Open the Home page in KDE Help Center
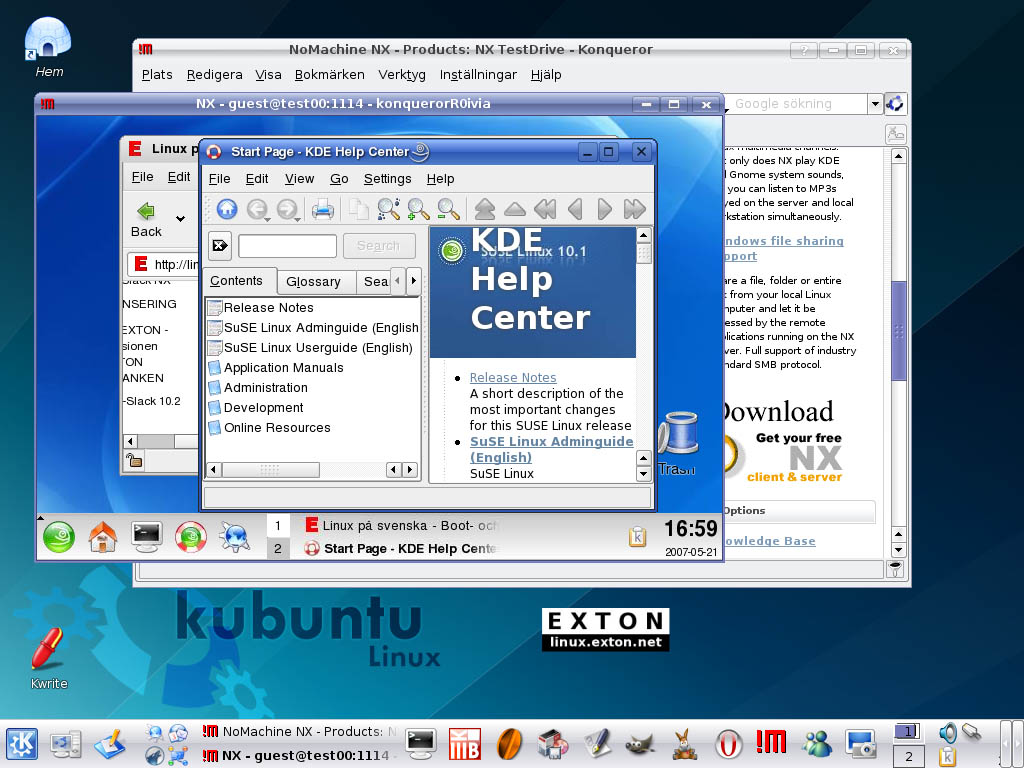 point(228,207)
